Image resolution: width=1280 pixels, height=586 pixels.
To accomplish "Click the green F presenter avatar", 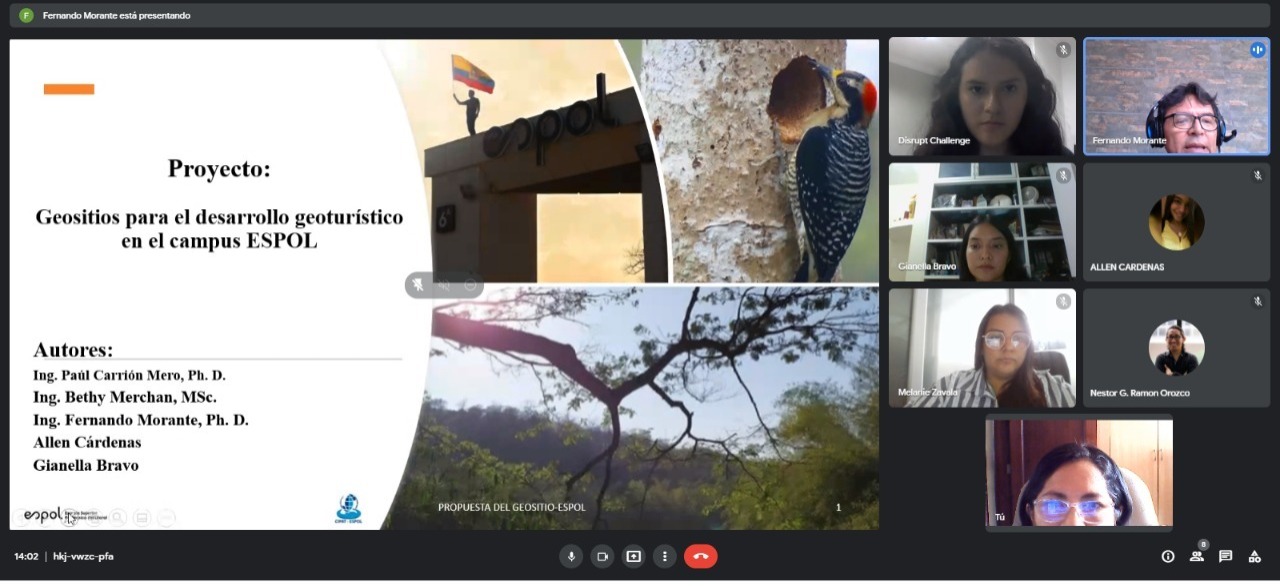I will 25,15.
